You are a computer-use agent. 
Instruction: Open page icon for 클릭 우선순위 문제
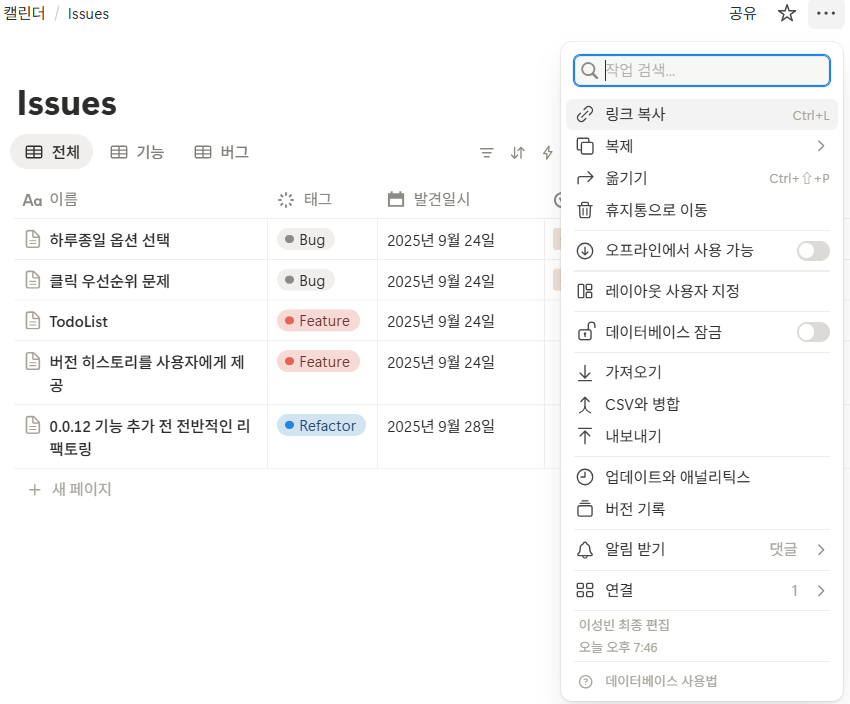pos(33,280)
